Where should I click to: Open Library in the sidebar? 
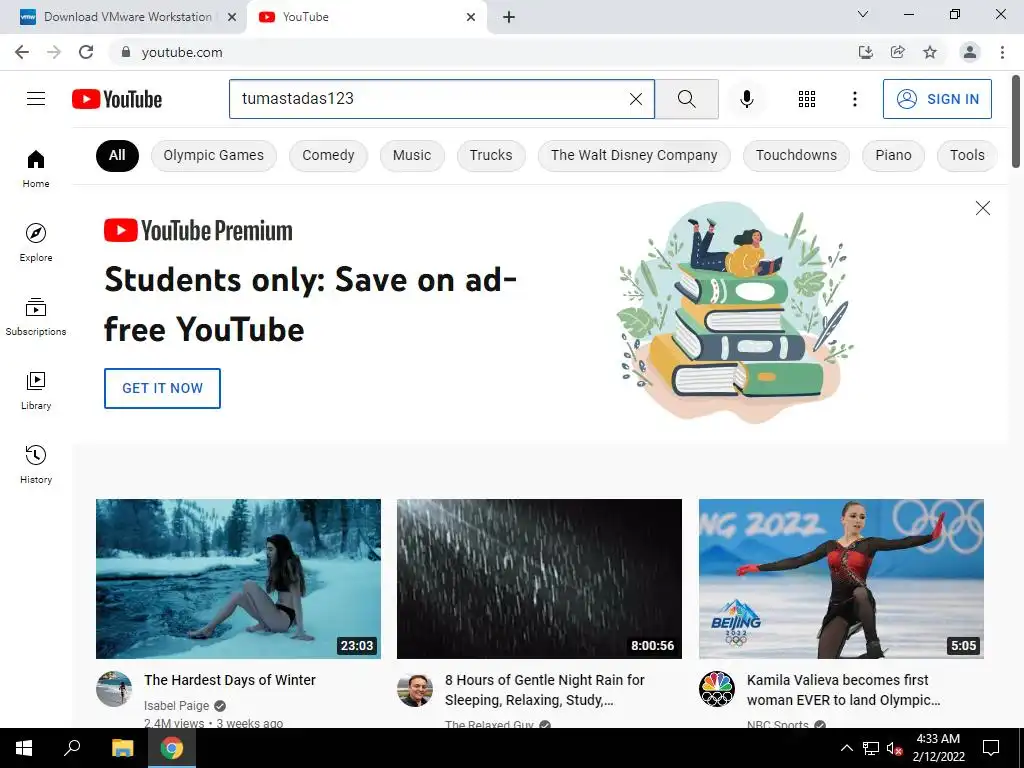coord(36,391)
